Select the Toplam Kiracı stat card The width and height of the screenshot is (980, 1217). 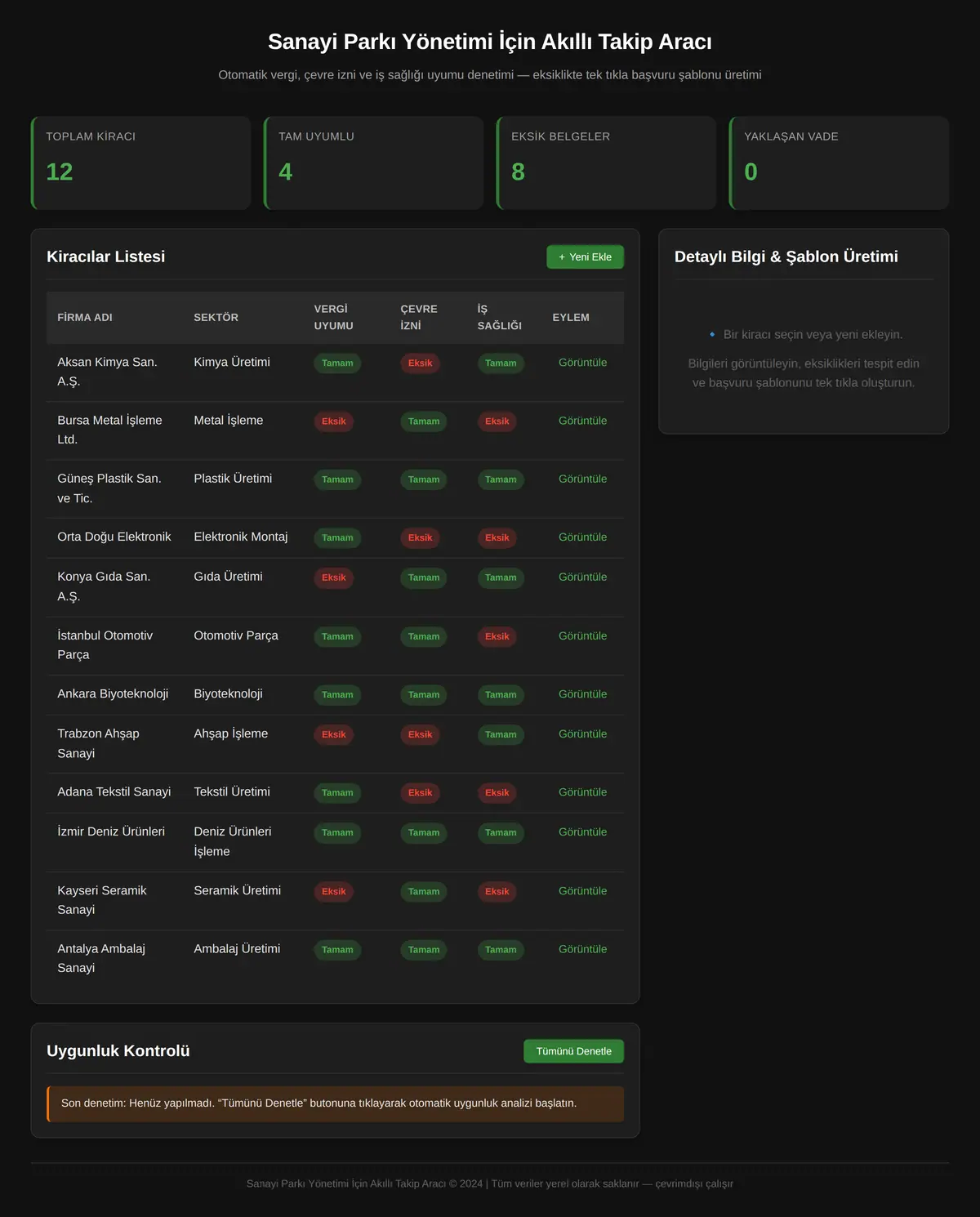pos(140,163)
